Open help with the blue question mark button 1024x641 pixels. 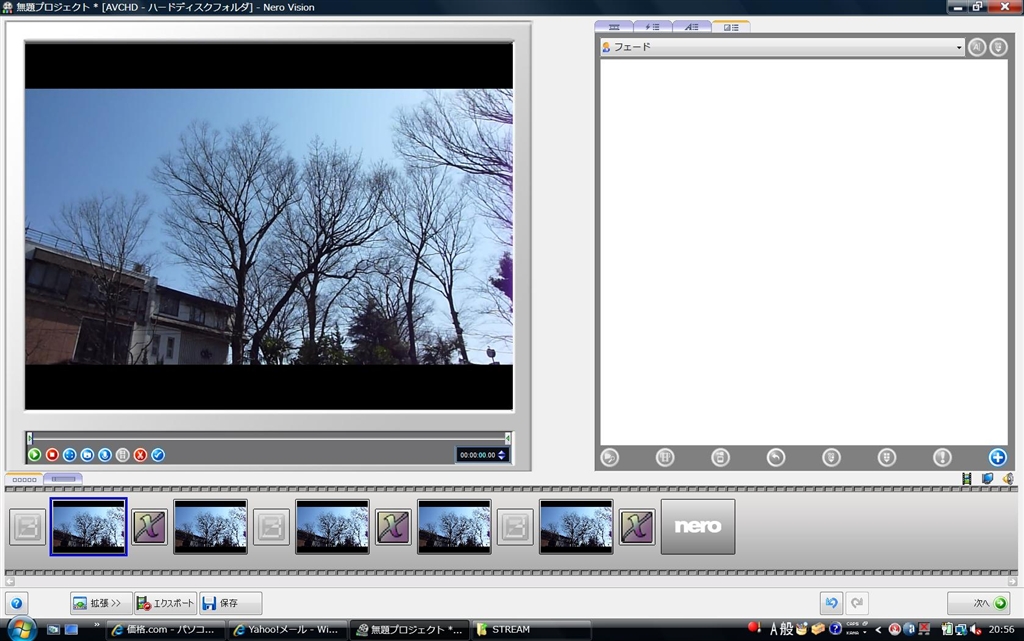pyautogui.click(x=17, y=603)
